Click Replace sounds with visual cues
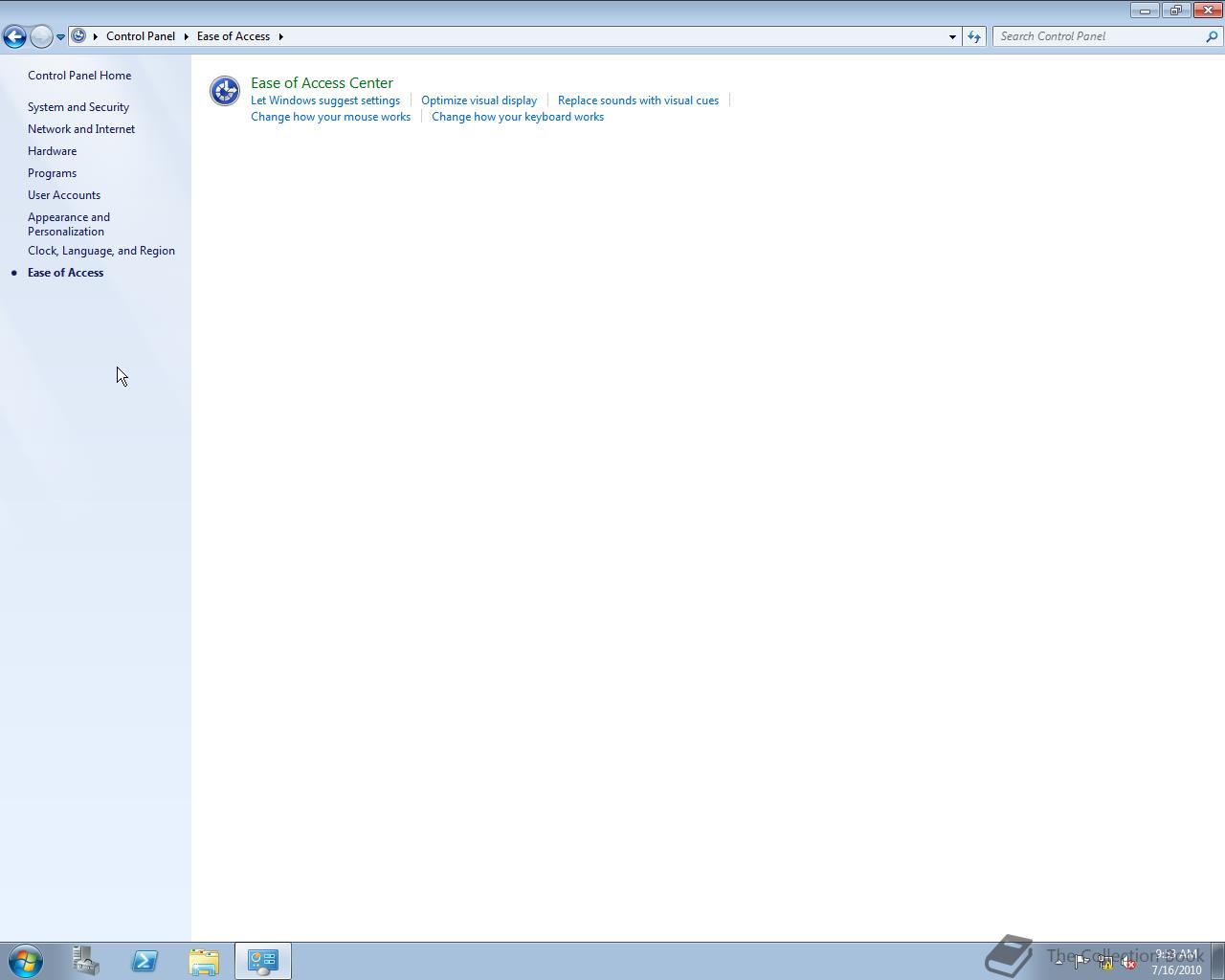The width and height of the screenshot is (1225, 980). [638, 100]
